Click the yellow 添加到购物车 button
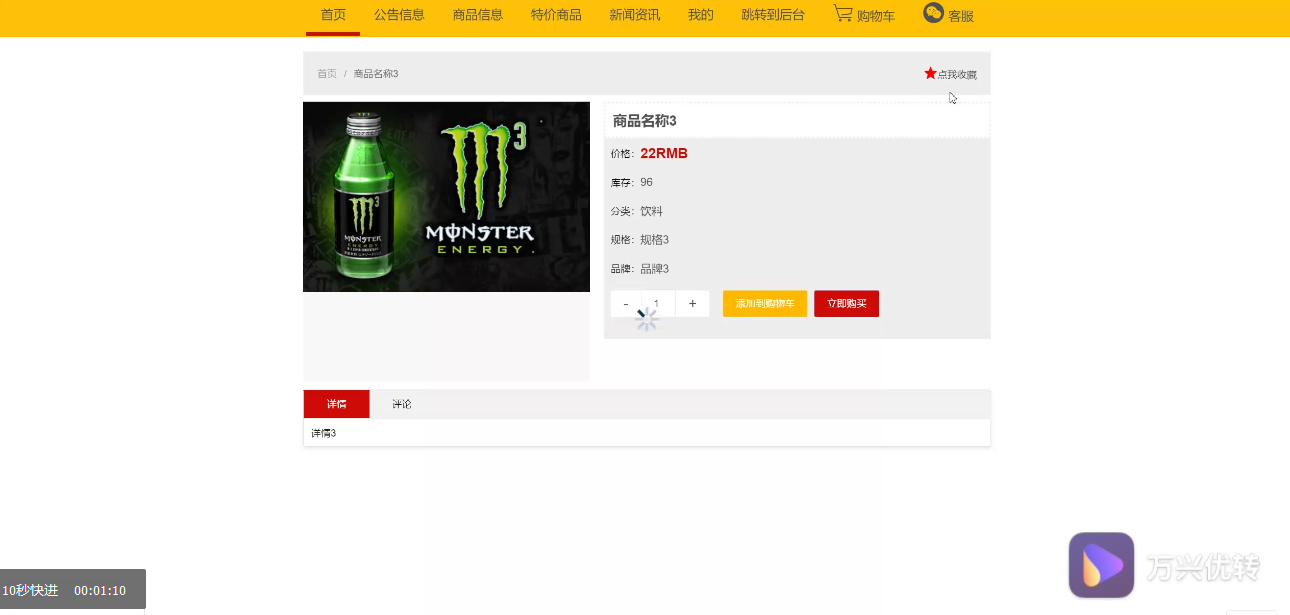The width and height of the screenshot is (1290, 615). tap(765, 304)
